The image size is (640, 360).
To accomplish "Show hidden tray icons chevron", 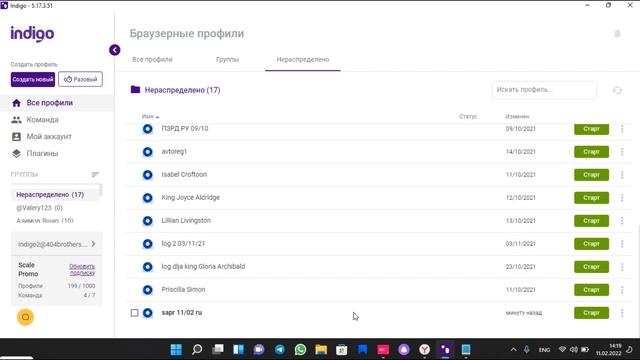I will [513, 349].
